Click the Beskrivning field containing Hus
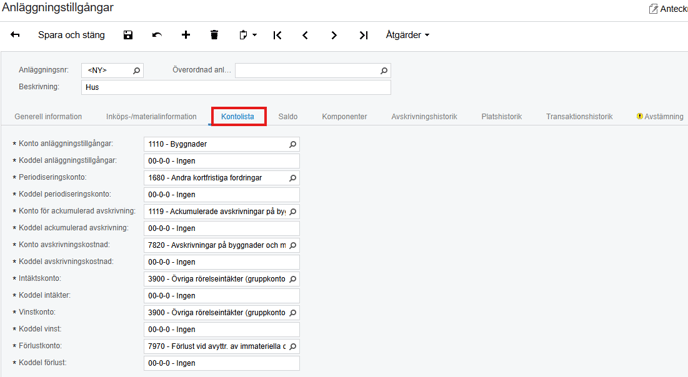688x377 pixels. [236, 87]
